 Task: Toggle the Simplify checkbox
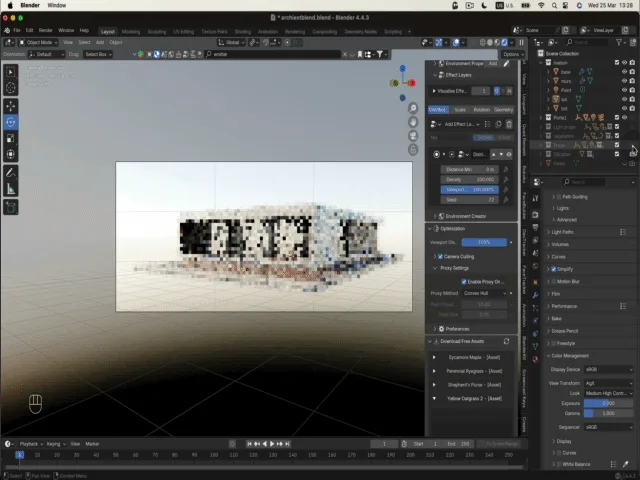554,269
